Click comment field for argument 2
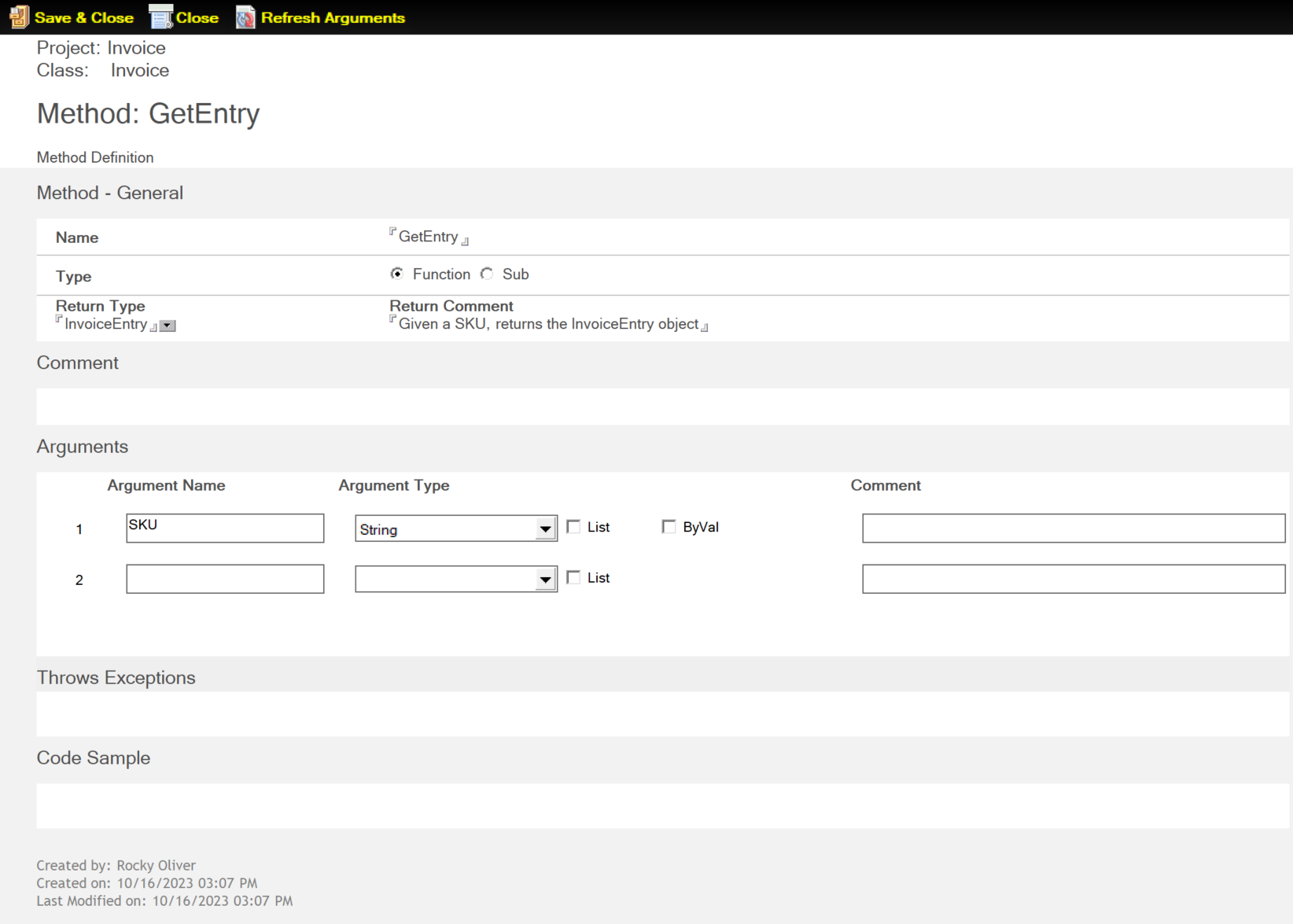Viewport: 1293px width, 924px height. click(1074, 579)
